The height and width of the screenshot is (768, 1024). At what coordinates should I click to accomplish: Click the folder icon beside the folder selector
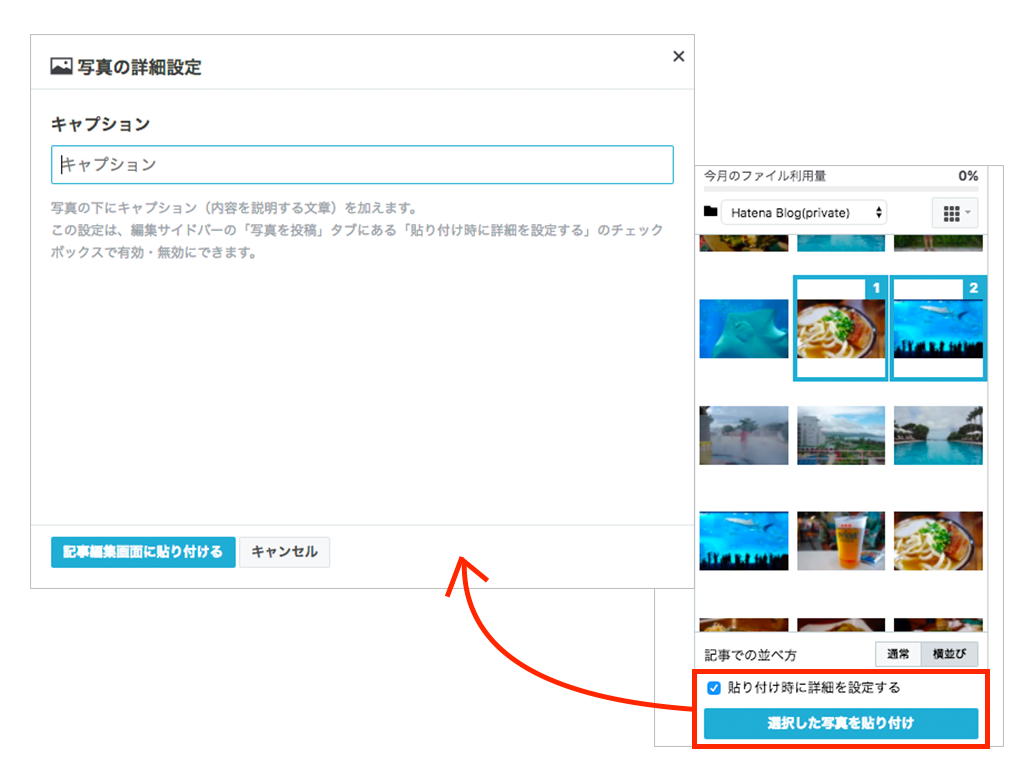[x=711, y=212]
